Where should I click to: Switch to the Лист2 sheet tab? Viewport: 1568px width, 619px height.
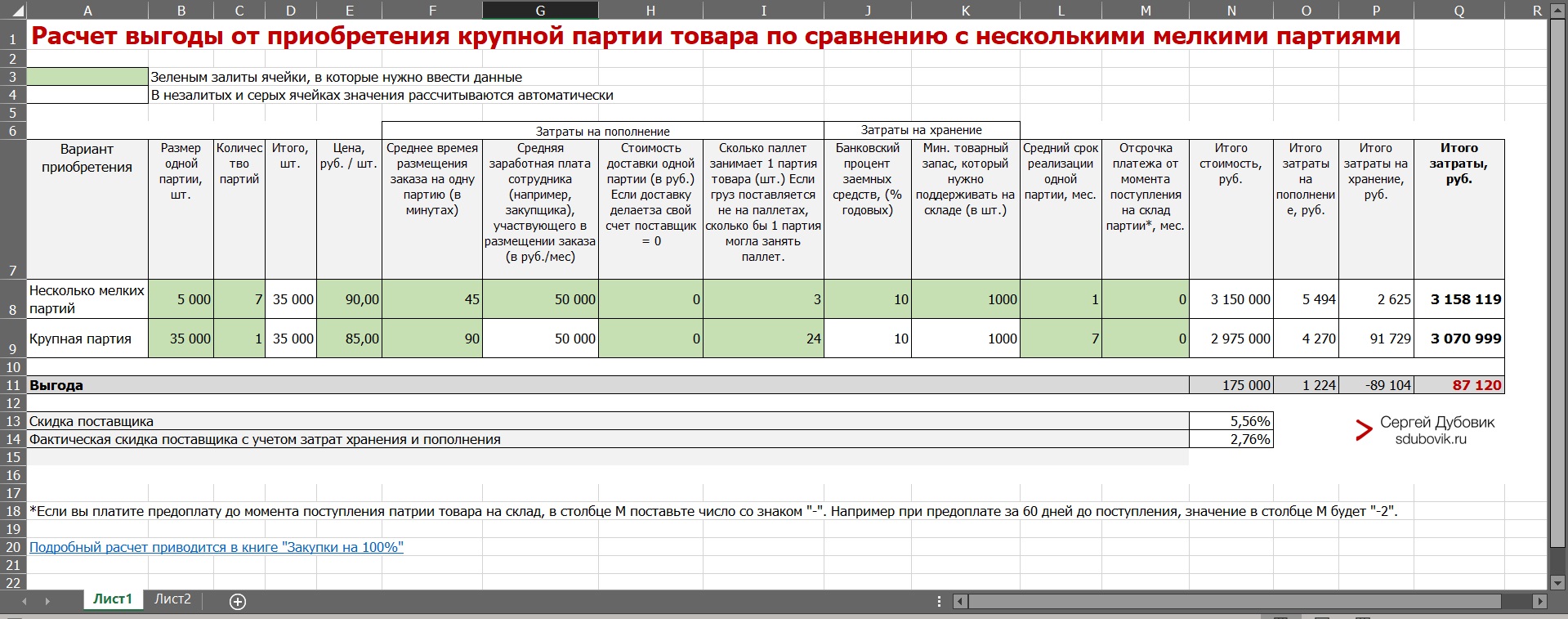coord(172,599)
